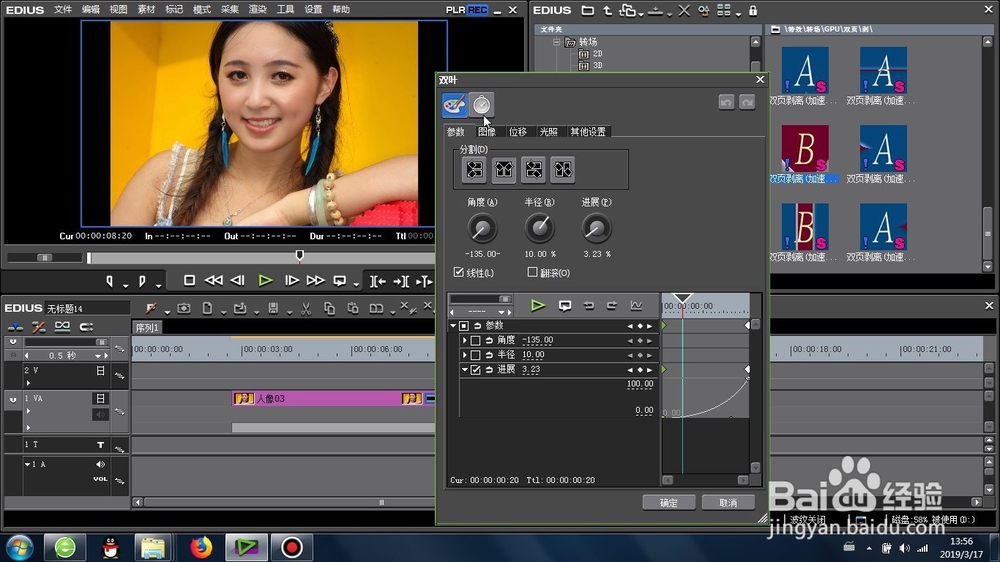This screenshot has height=562, width=1000.
Task: Select the fourth 分割 split-direction icon
Action: [x=562, y=170]
